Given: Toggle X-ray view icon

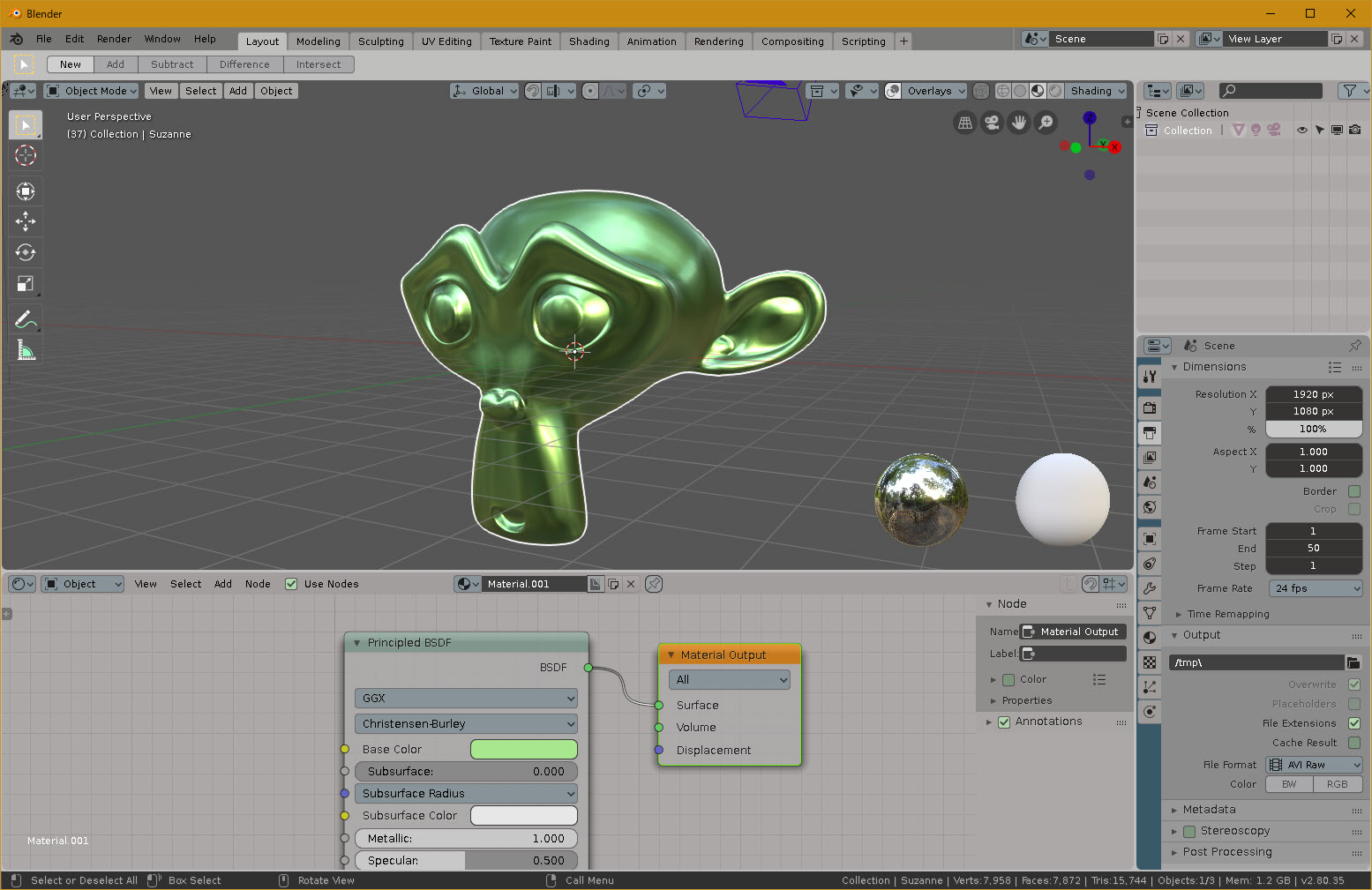Looking at the screenshot, I should (981, 91).
